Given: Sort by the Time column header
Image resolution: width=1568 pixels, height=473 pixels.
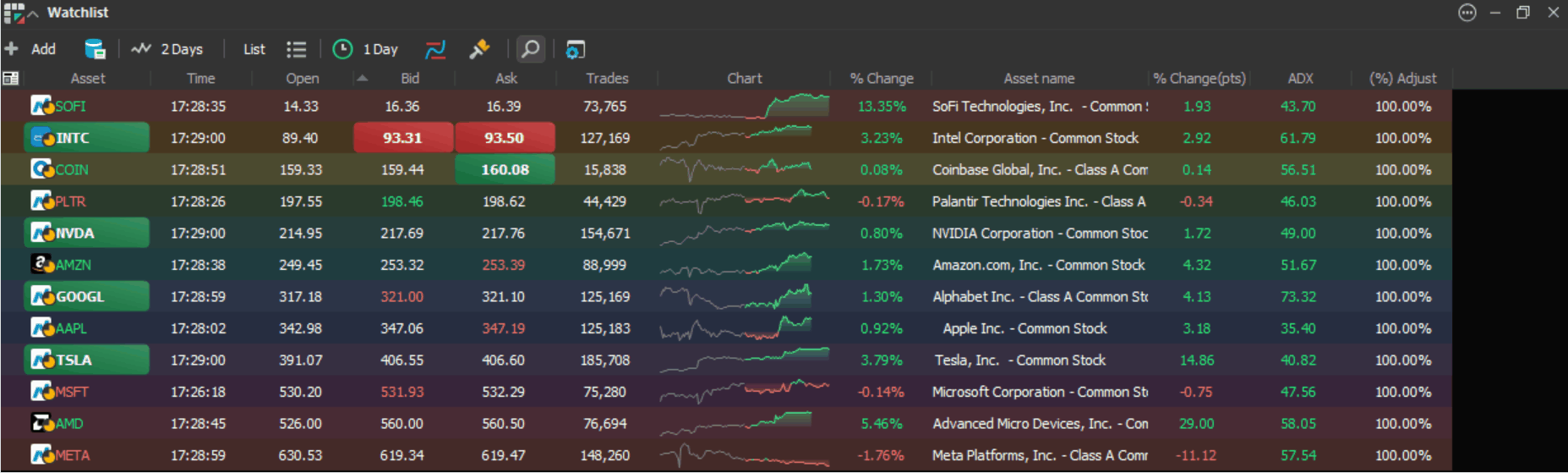Looking at the screenshot, I should 200,79.
